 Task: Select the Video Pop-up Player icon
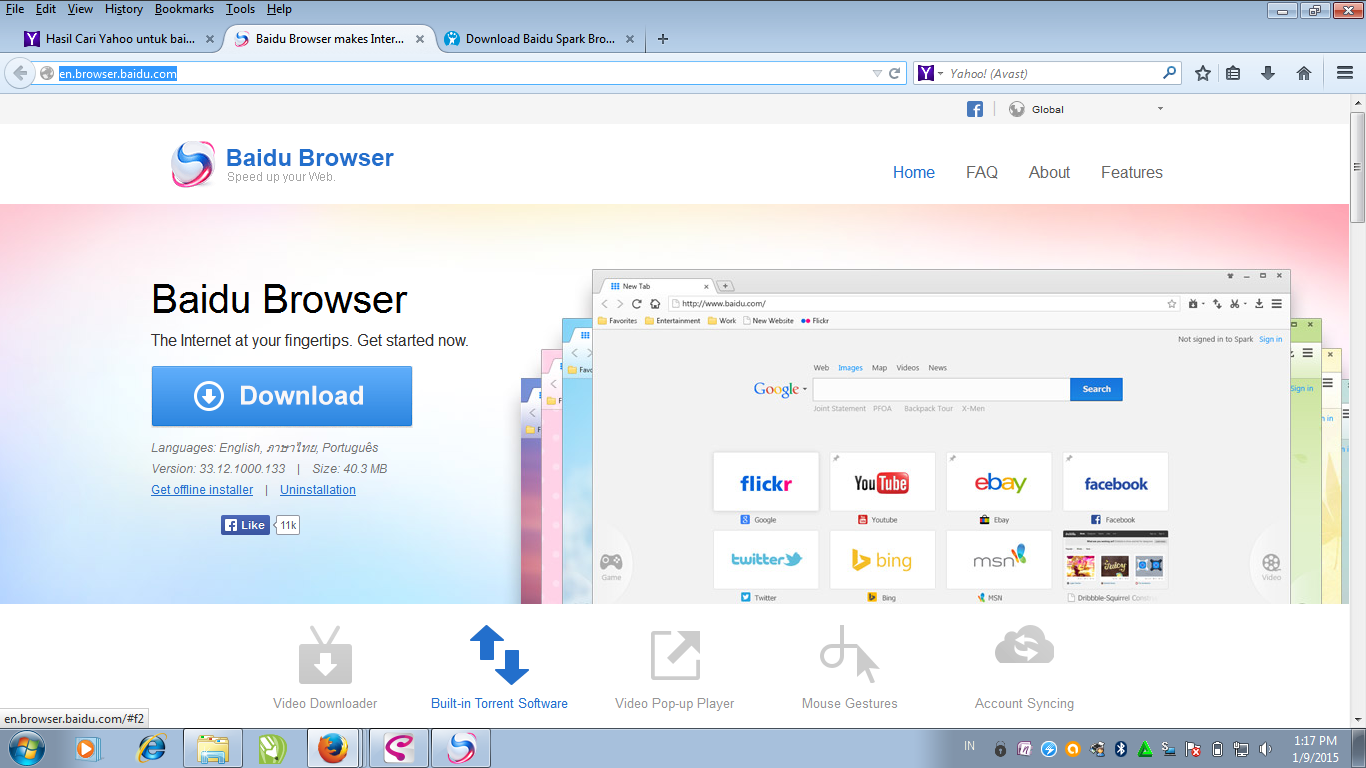point(675,655)
